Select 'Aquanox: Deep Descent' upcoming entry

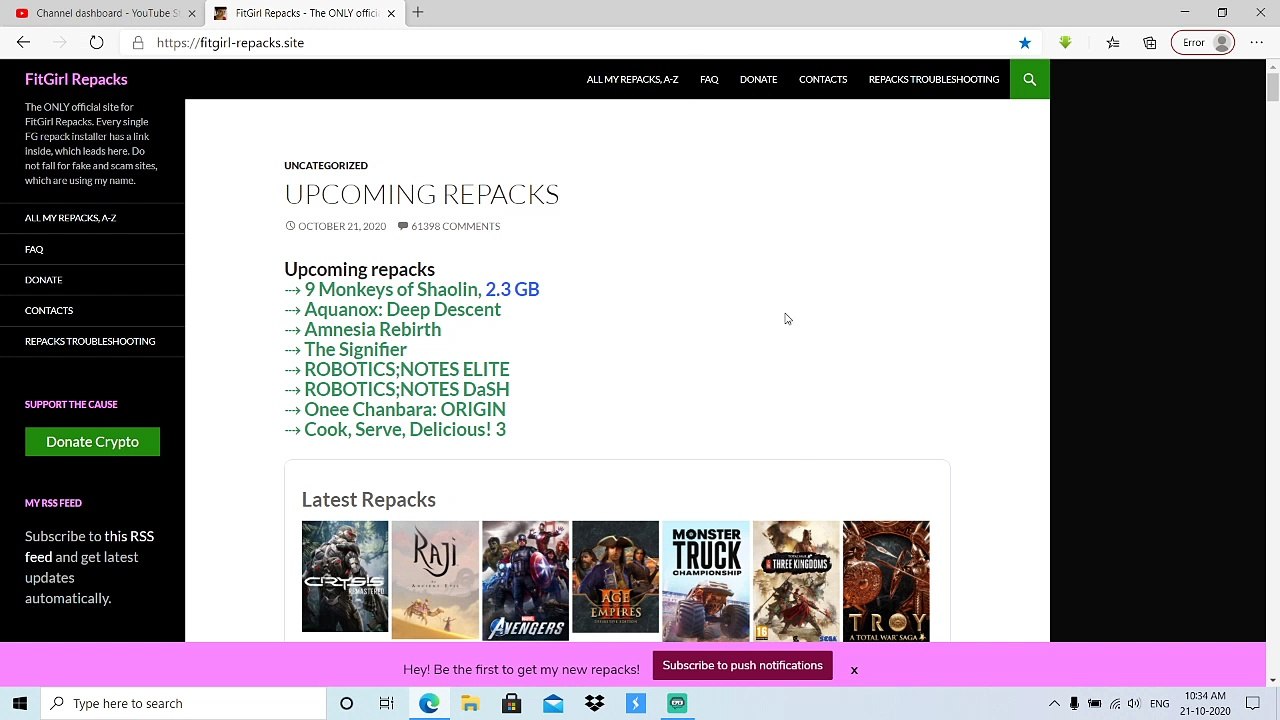click(402, 309)
